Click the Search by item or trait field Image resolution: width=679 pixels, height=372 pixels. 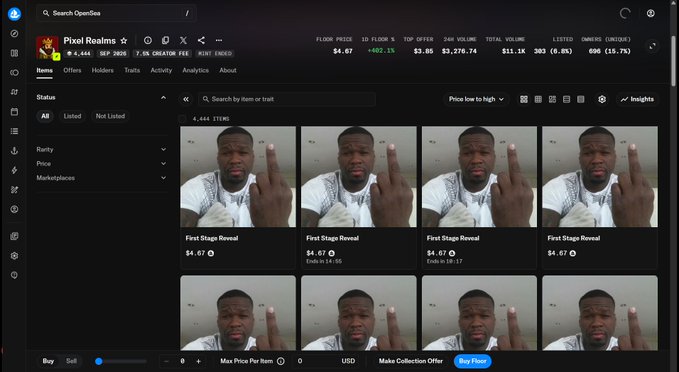287,99
